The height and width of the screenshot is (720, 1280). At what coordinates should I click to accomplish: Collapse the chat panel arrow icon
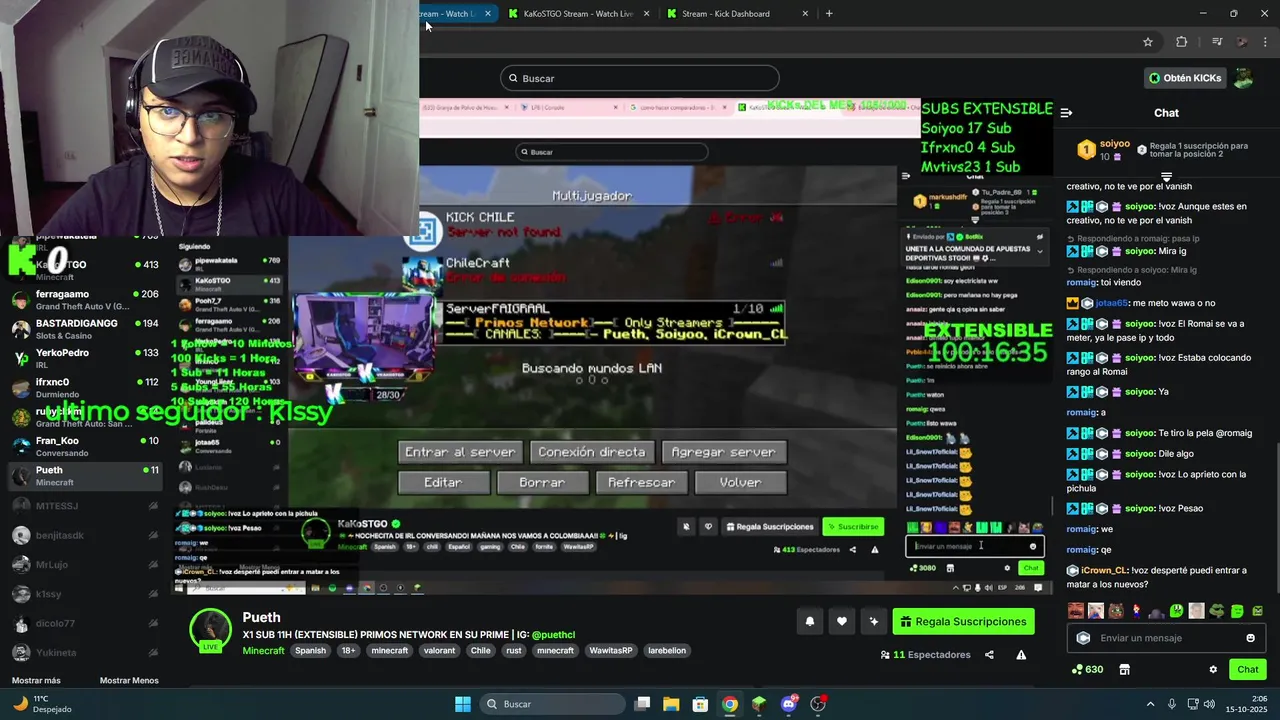coord(1066,113)
